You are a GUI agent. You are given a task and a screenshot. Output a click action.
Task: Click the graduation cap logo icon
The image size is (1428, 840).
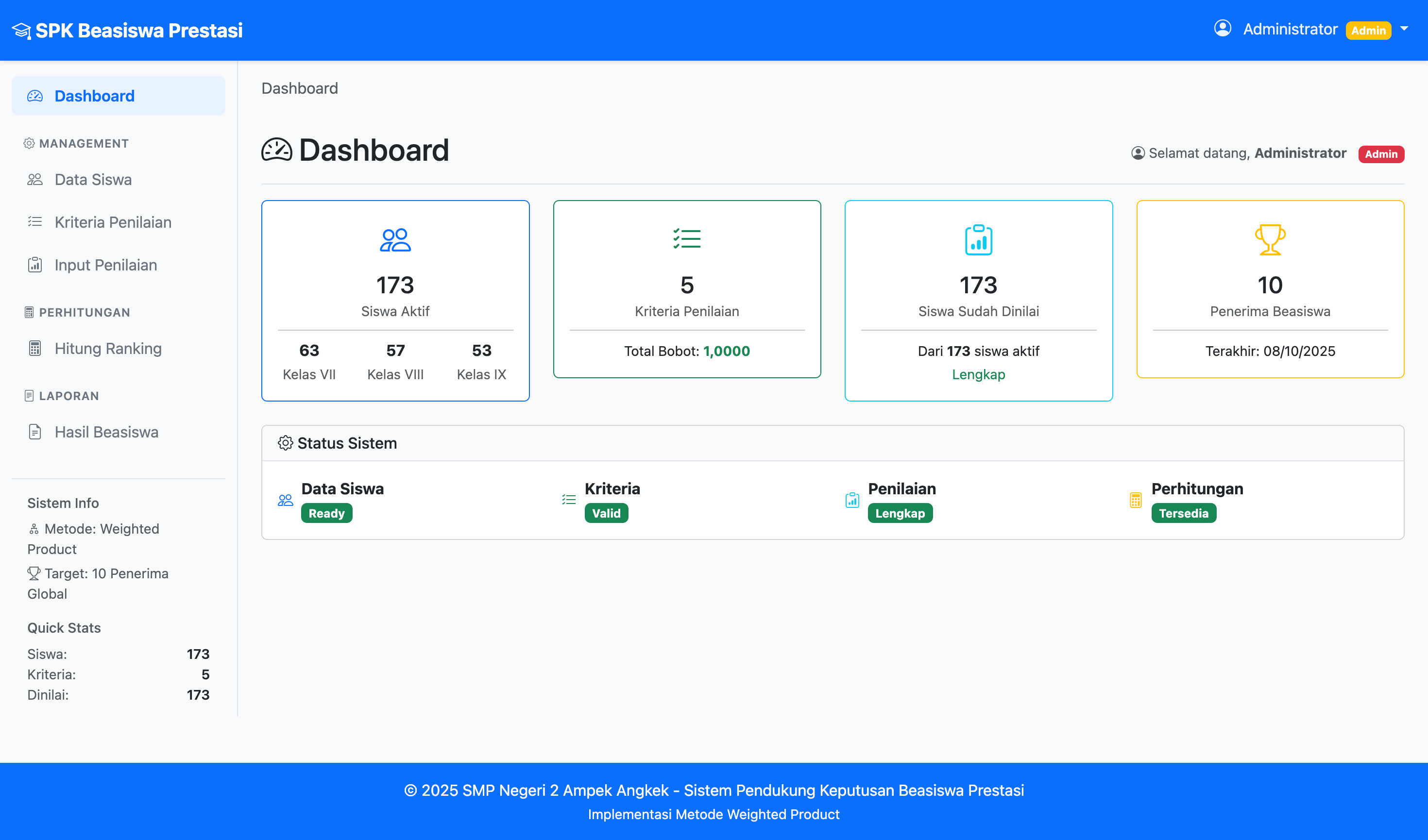click(21, 30)
